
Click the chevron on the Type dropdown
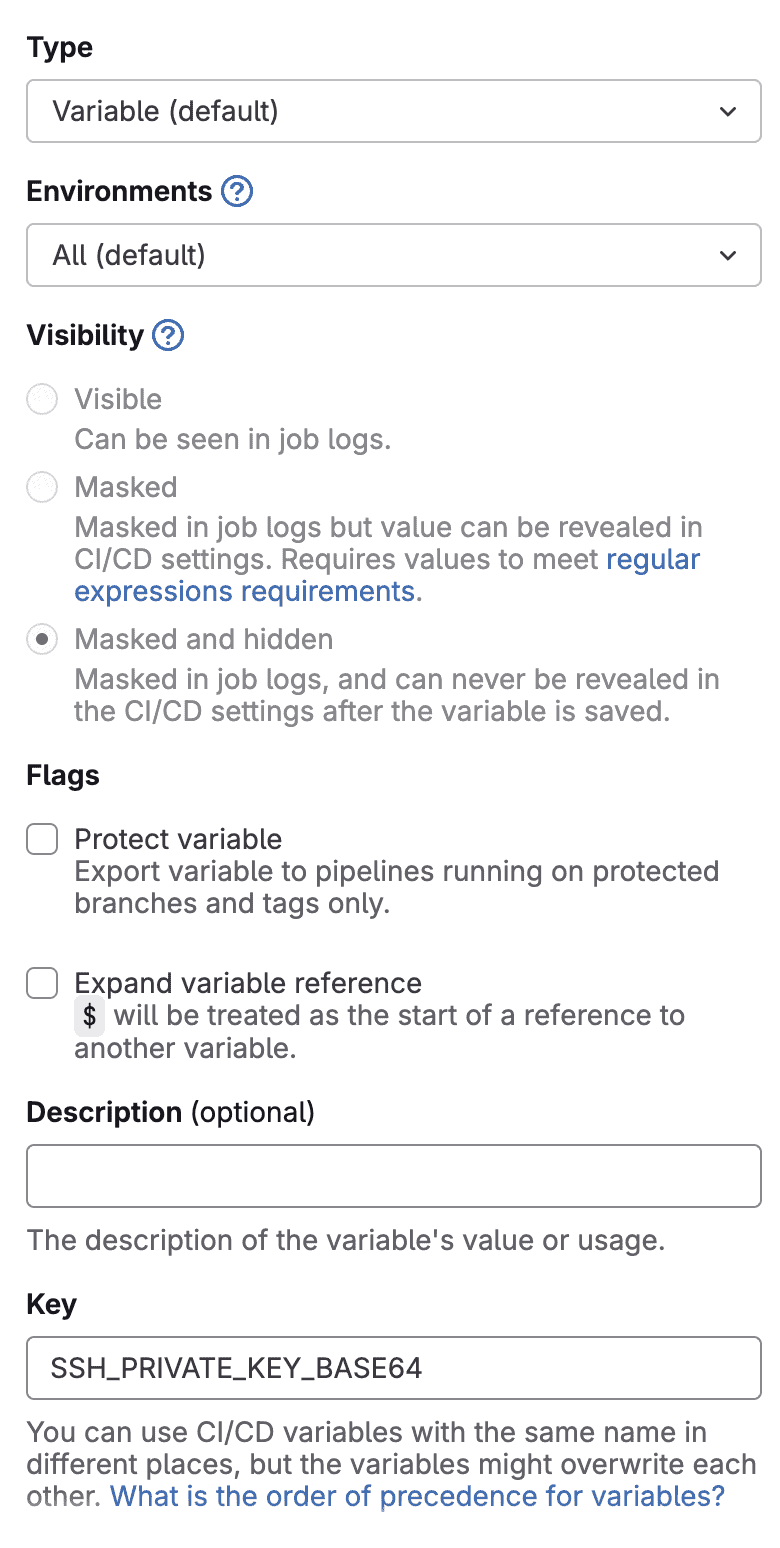729,111
